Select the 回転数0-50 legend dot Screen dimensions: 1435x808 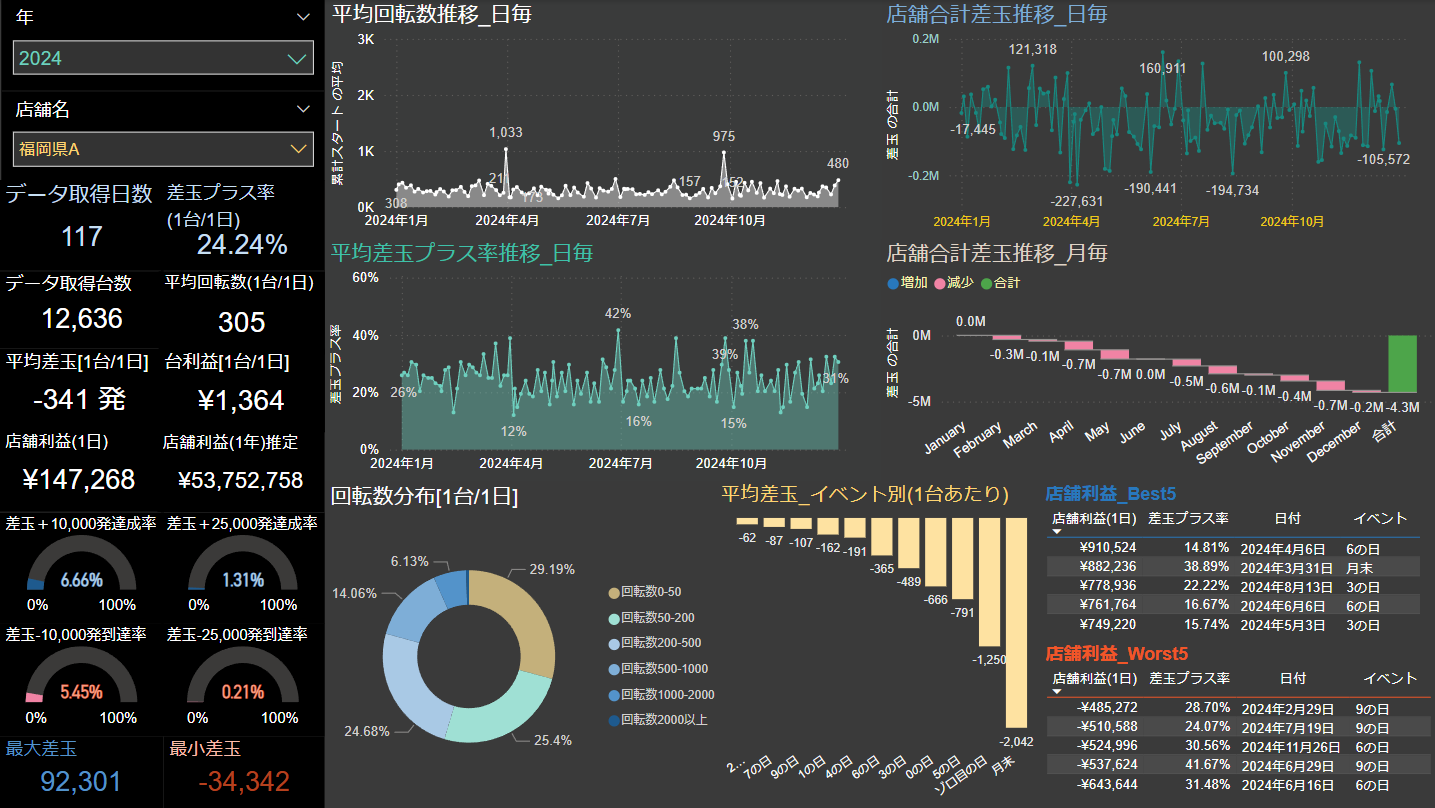point(613,592)
